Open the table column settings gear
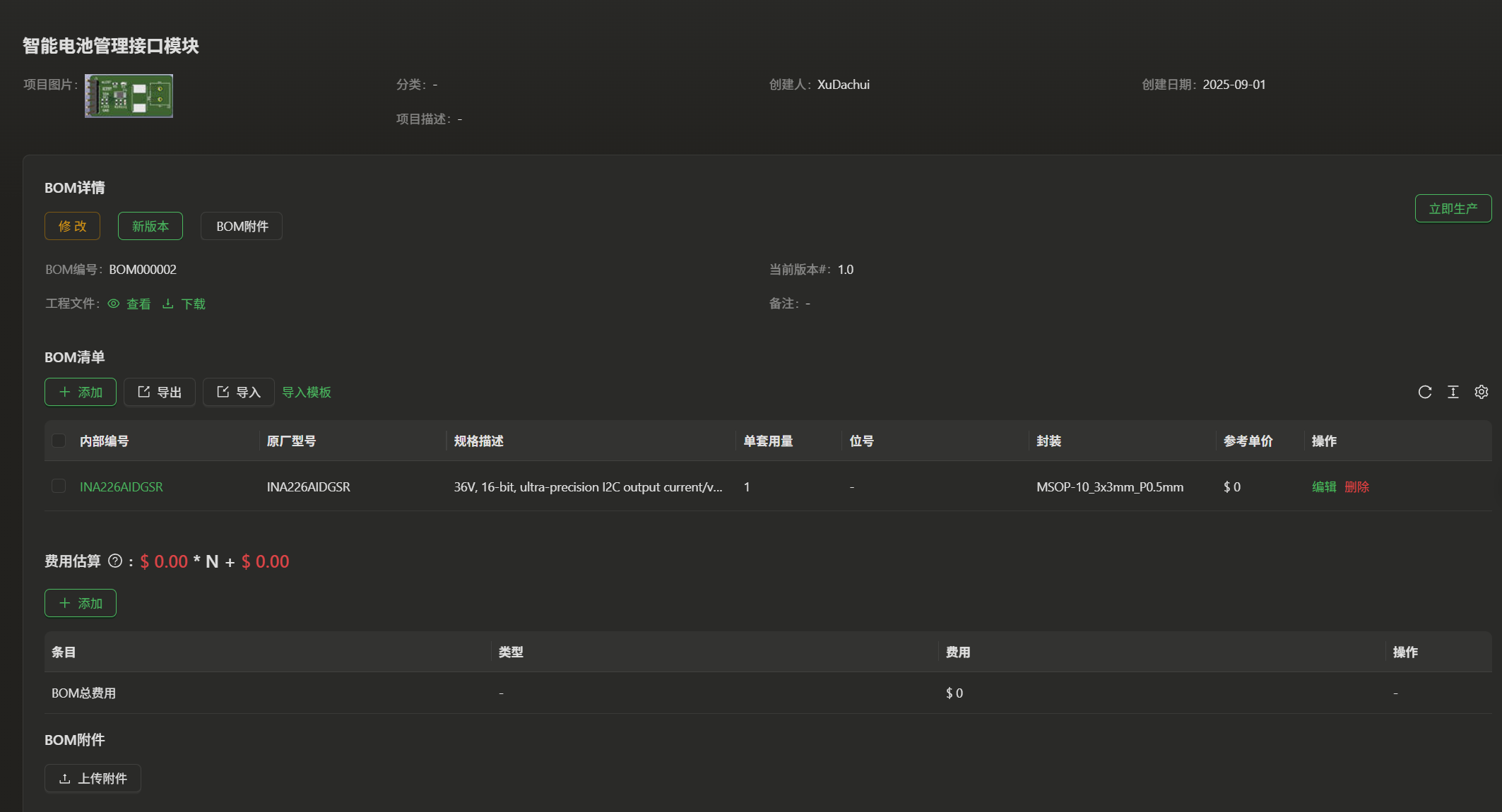The width and height of the screenshot is (1502, 812). [1481, 392]
